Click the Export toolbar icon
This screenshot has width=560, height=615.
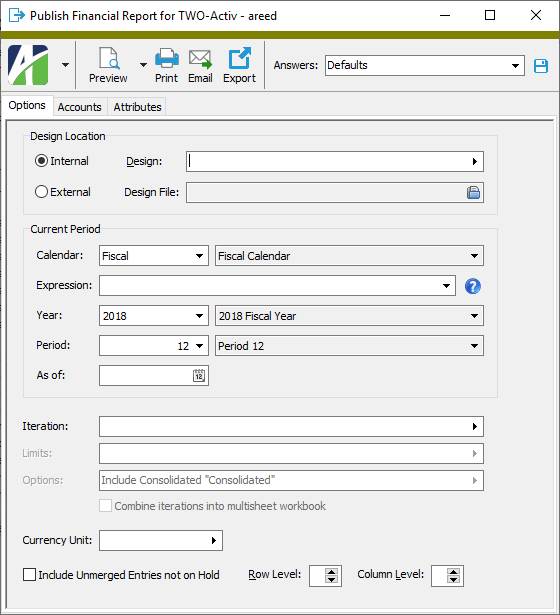pyautogui.click(x=239, y=58)
